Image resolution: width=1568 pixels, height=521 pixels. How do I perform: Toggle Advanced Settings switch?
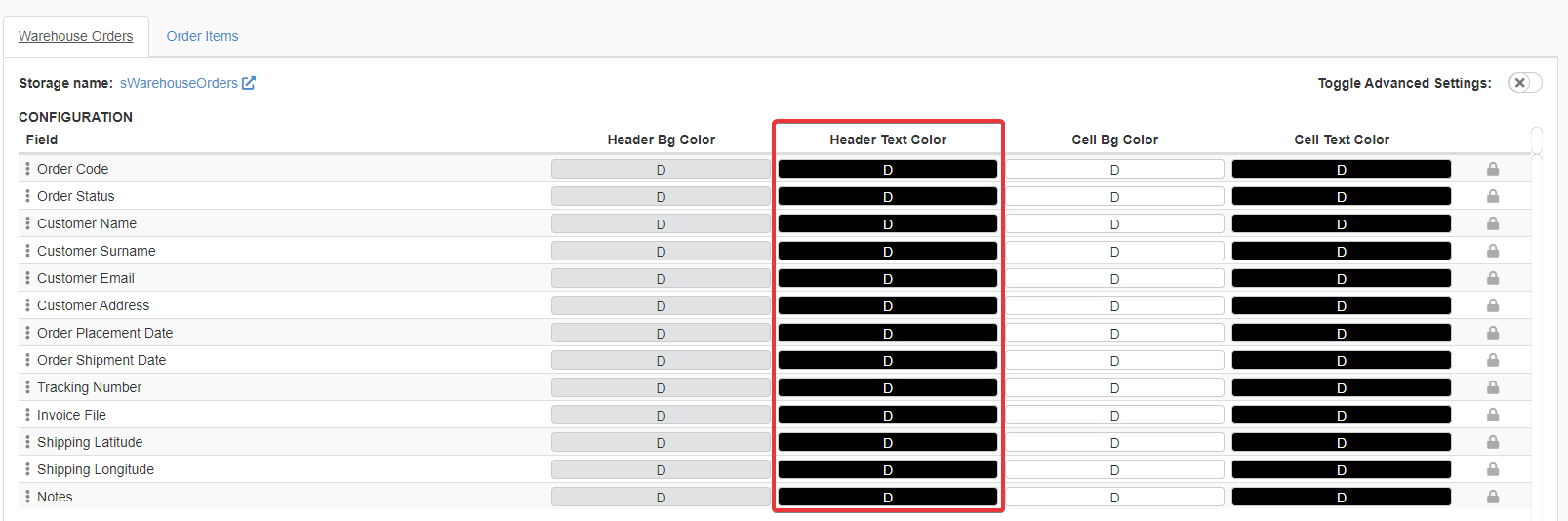[1524, 83]
